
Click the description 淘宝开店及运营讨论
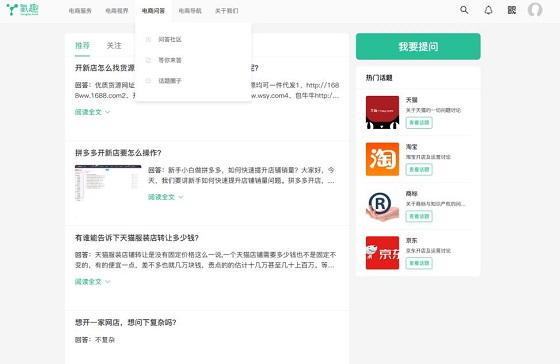pos(428,157)
